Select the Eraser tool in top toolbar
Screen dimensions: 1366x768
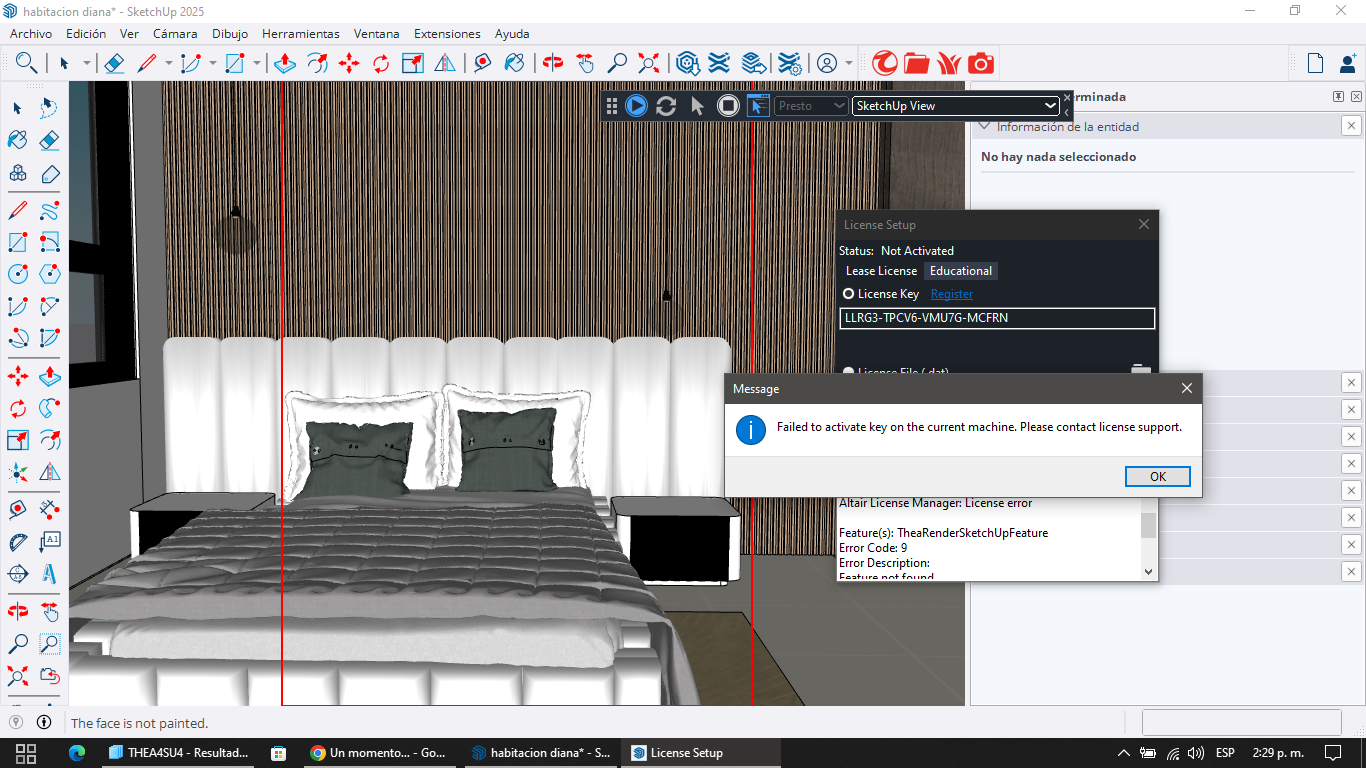[x=114, y=63]
